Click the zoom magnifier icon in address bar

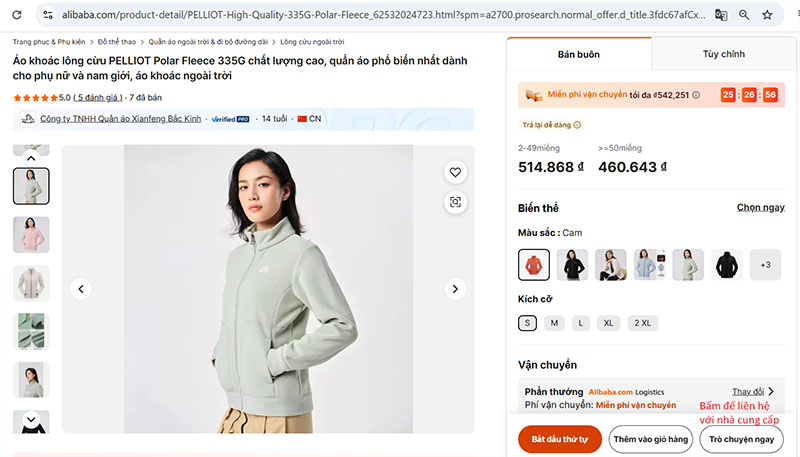click(x=744, y=15)
